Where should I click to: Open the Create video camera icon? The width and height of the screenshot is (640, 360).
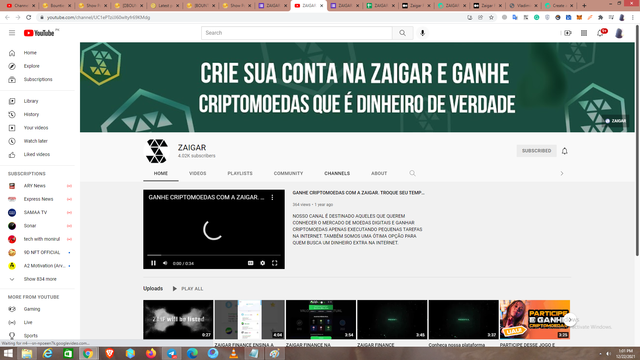coord(568,33)
